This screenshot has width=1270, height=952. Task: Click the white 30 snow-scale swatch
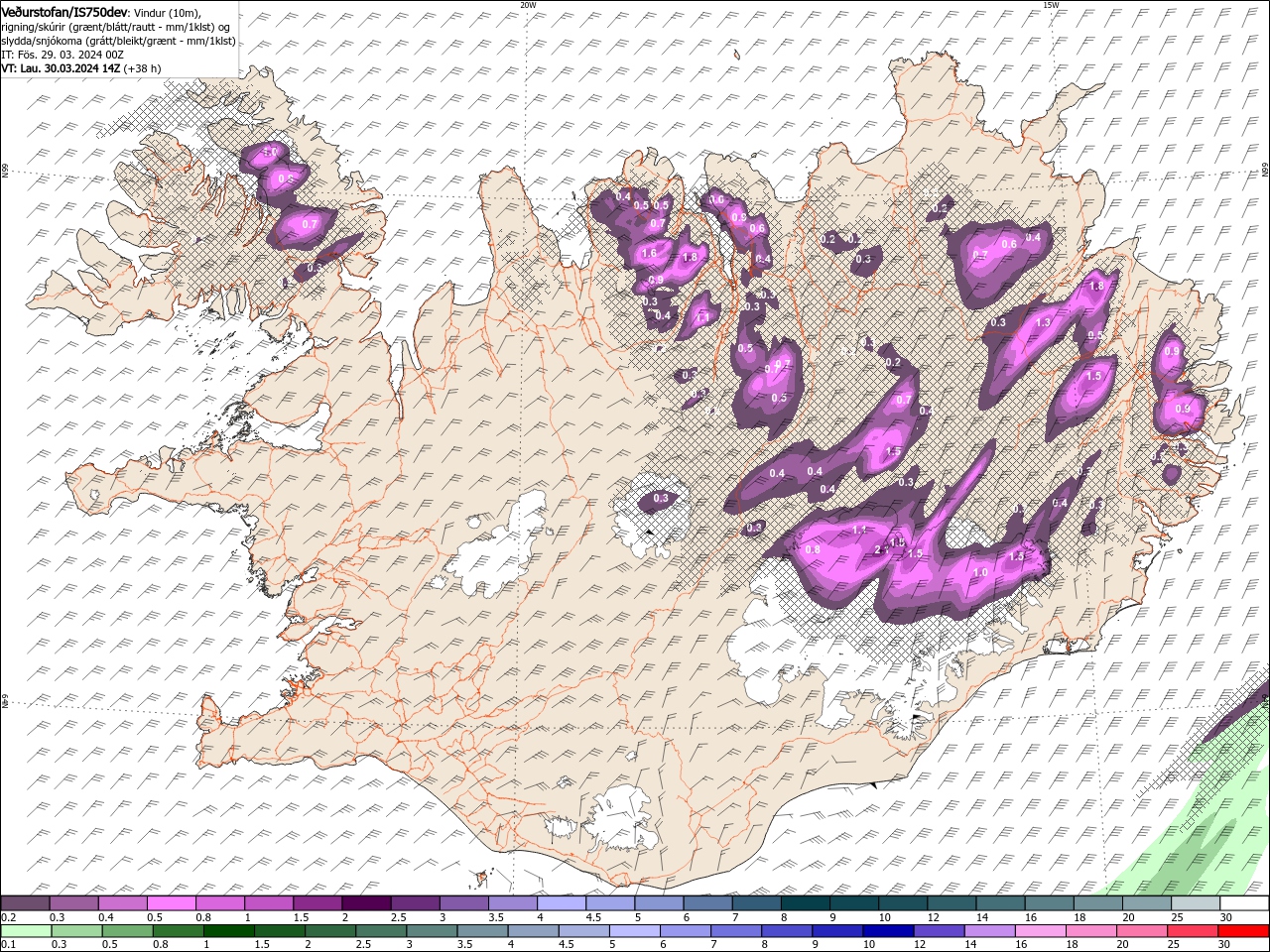click(1243, 902)
